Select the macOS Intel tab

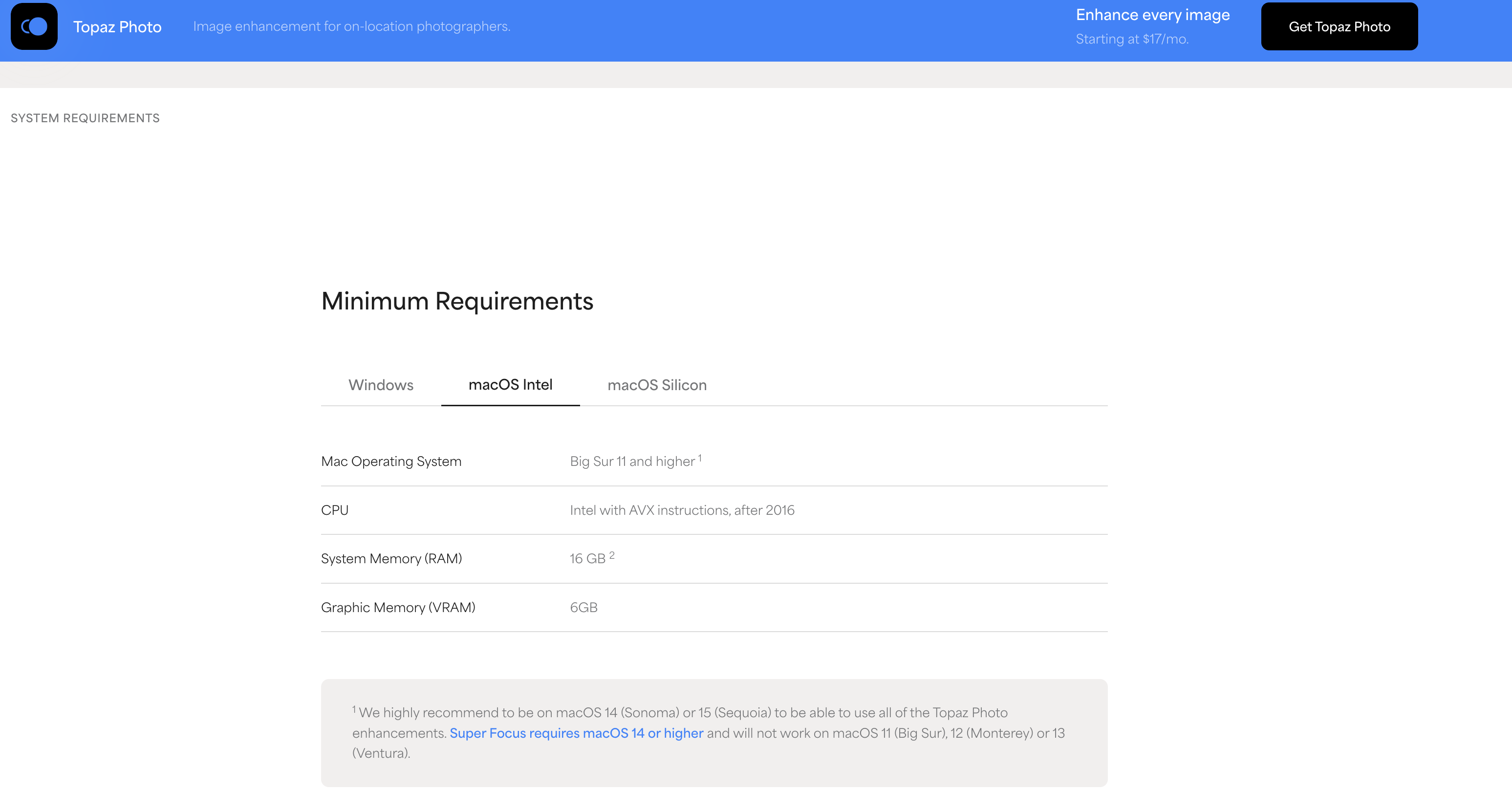pos(510,385)
